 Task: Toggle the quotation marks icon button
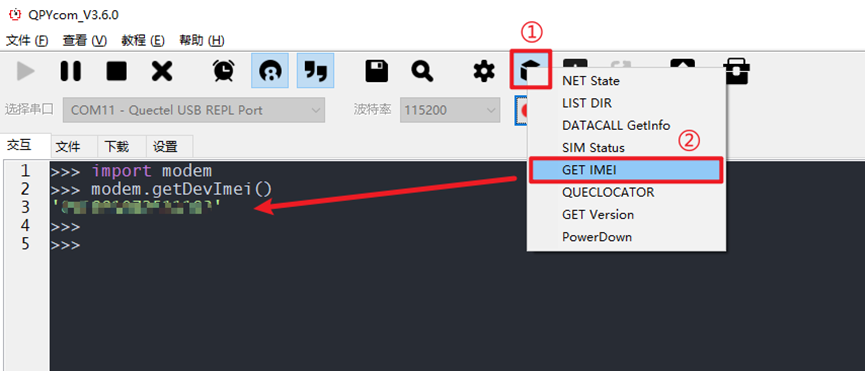316,71
